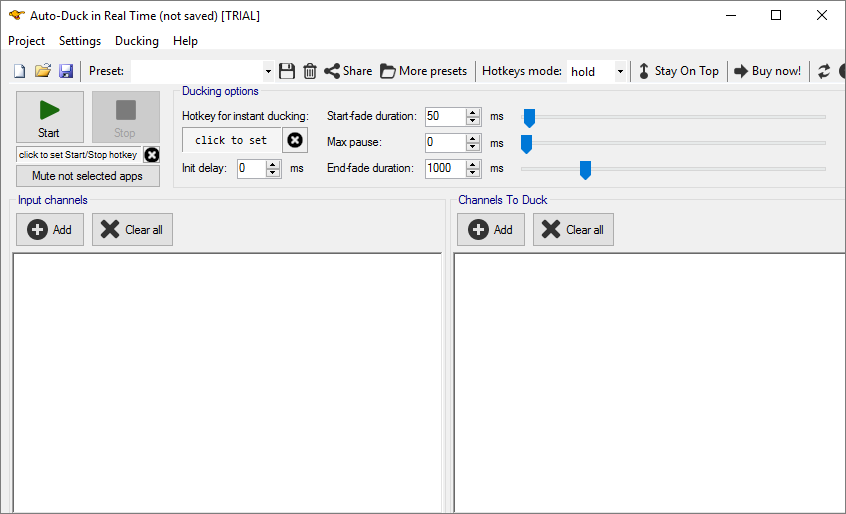Click the Start-fade duration value field
Viewport: 846px width, 514px height.
tap(445, 116)
